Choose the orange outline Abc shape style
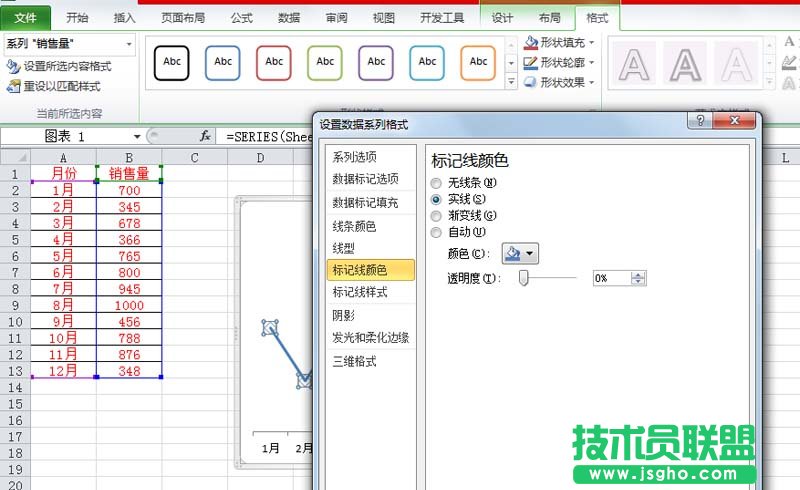800x490 pixels. point(478,63)
